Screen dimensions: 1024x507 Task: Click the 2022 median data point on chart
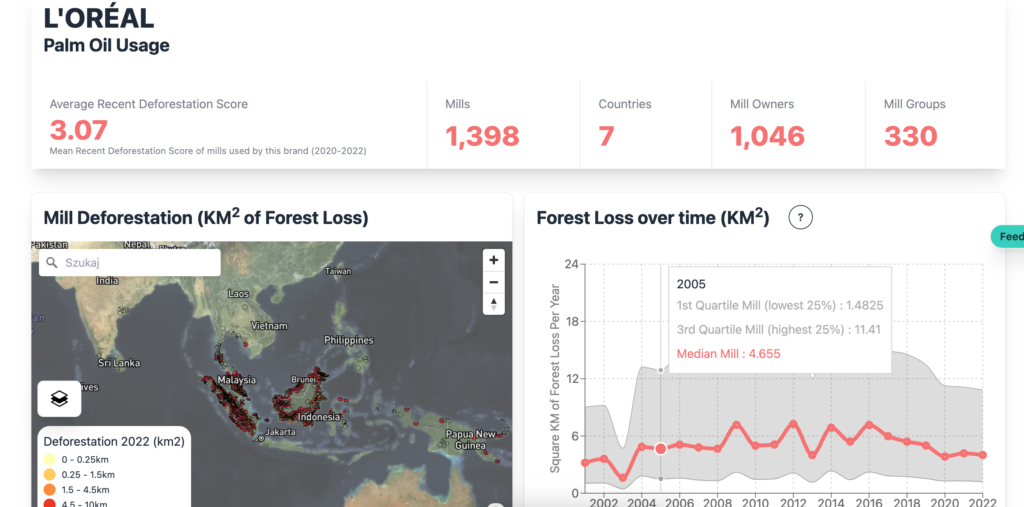pos(983,455)
